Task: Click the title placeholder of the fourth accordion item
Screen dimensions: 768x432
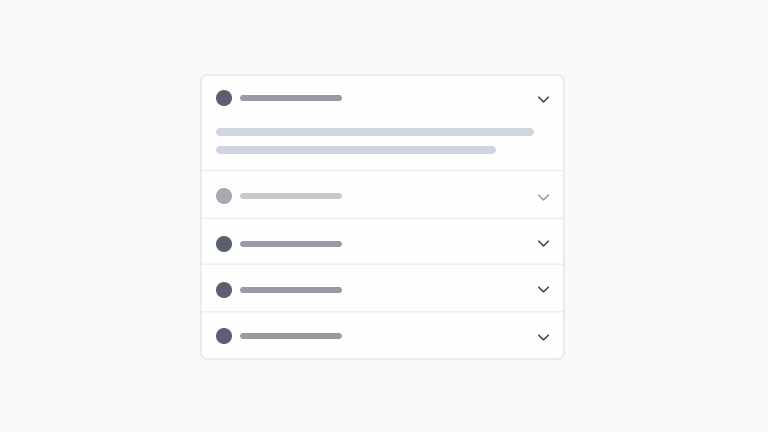Action: point(291,290)
